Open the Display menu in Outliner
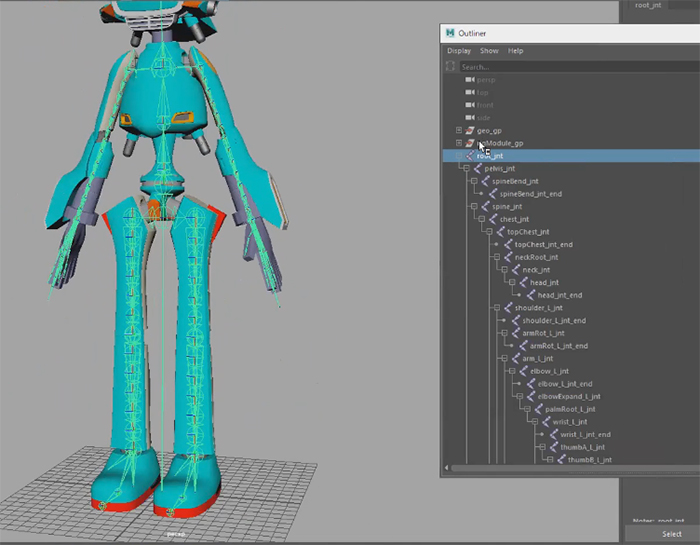 click(459, 51)
